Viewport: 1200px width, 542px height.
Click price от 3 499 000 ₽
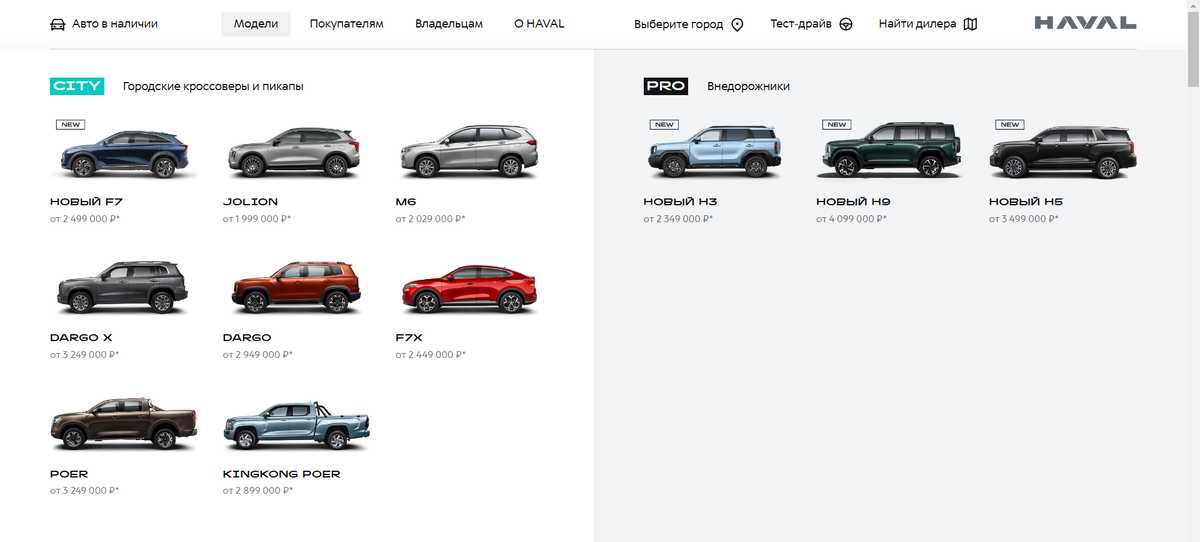tap(1025, 219)
